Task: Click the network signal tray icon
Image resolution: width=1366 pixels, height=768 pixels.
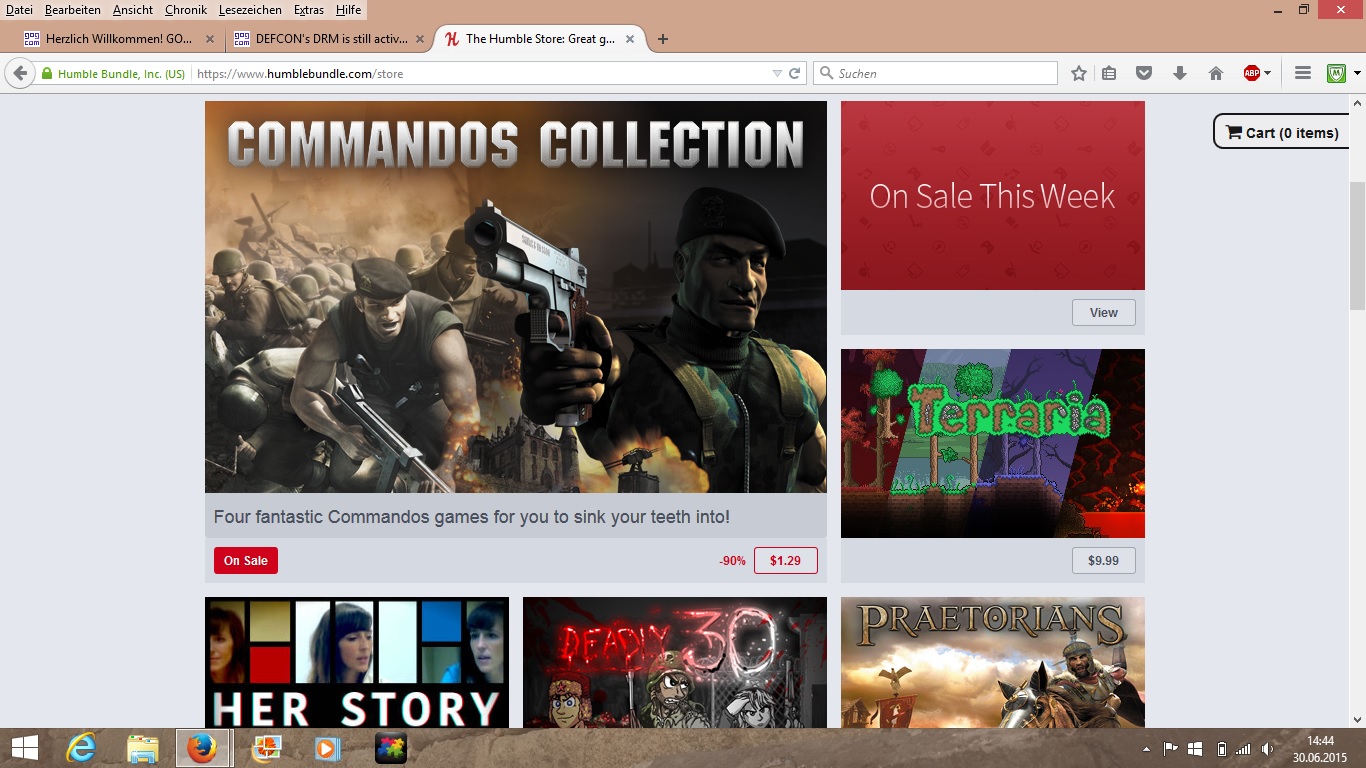Action: [1243, 749]
